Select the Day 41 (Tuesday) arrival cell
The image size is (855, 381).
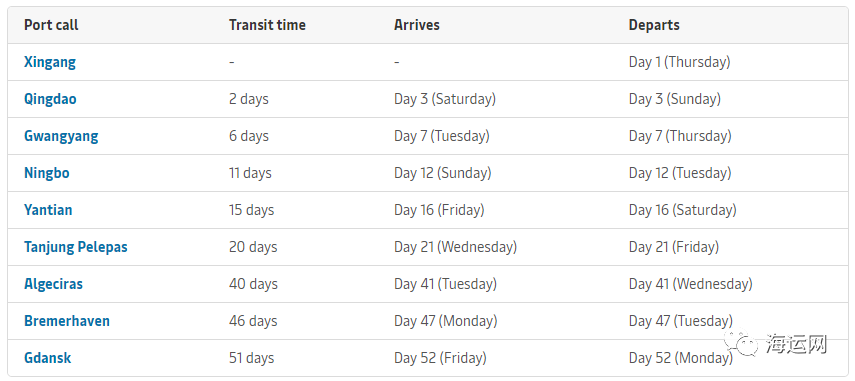pos(445,284)
